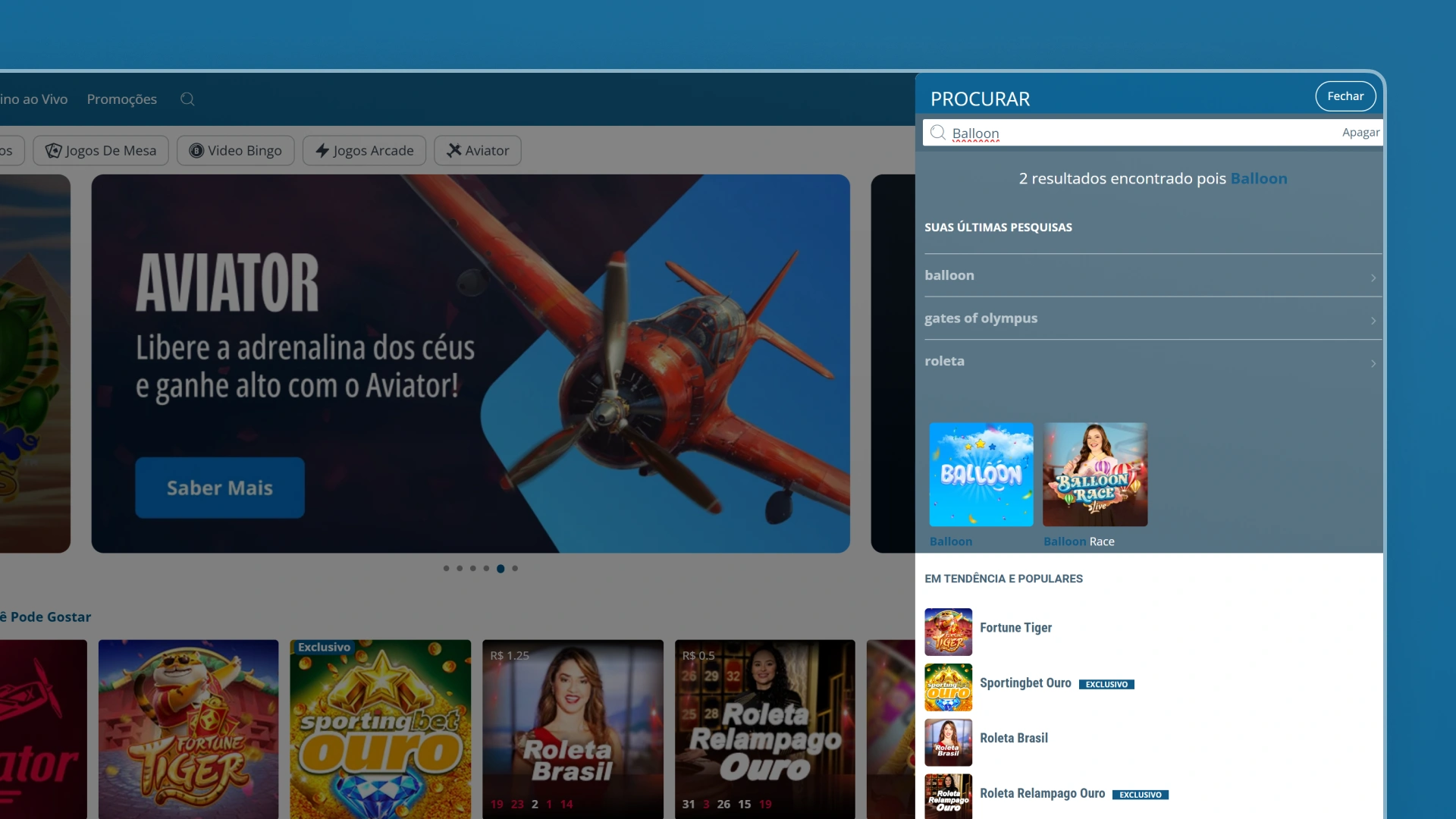Select the Jogos Arcade category chip
The height and width of the screenshot is (819, 1456).
364,150
